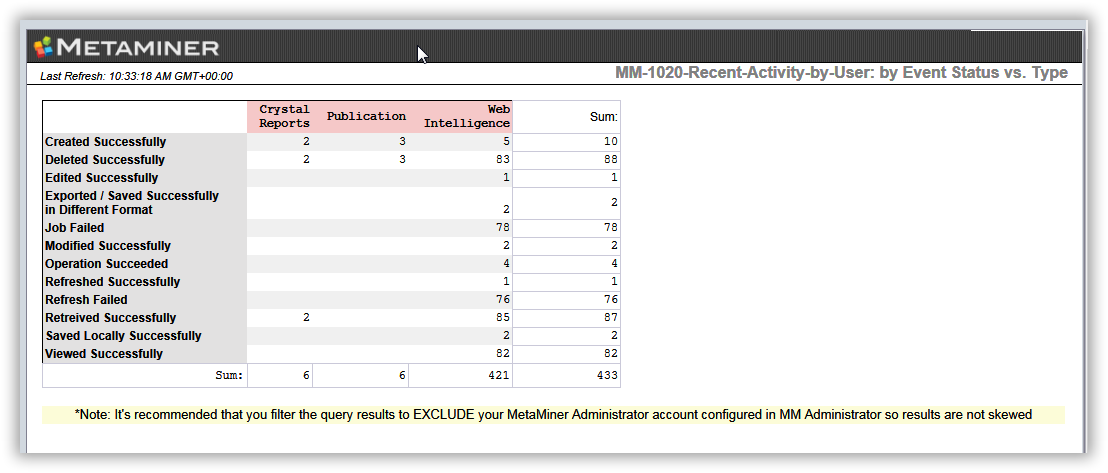
Task: Click the Job Failed row label
Action: 74,228
